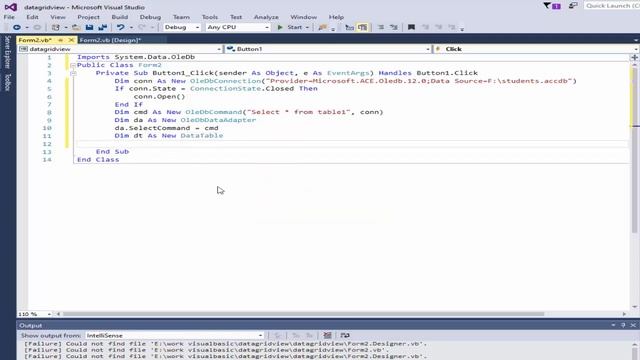Open the arrow beside Start button
Screen dimensions: 640x360
pyautogui.click(x=307, y=27)
